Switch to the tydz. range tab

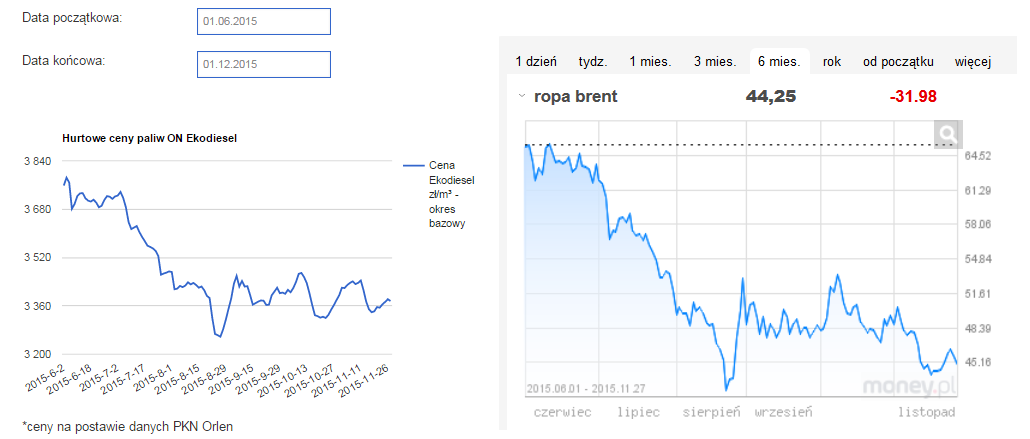point(593,62)
